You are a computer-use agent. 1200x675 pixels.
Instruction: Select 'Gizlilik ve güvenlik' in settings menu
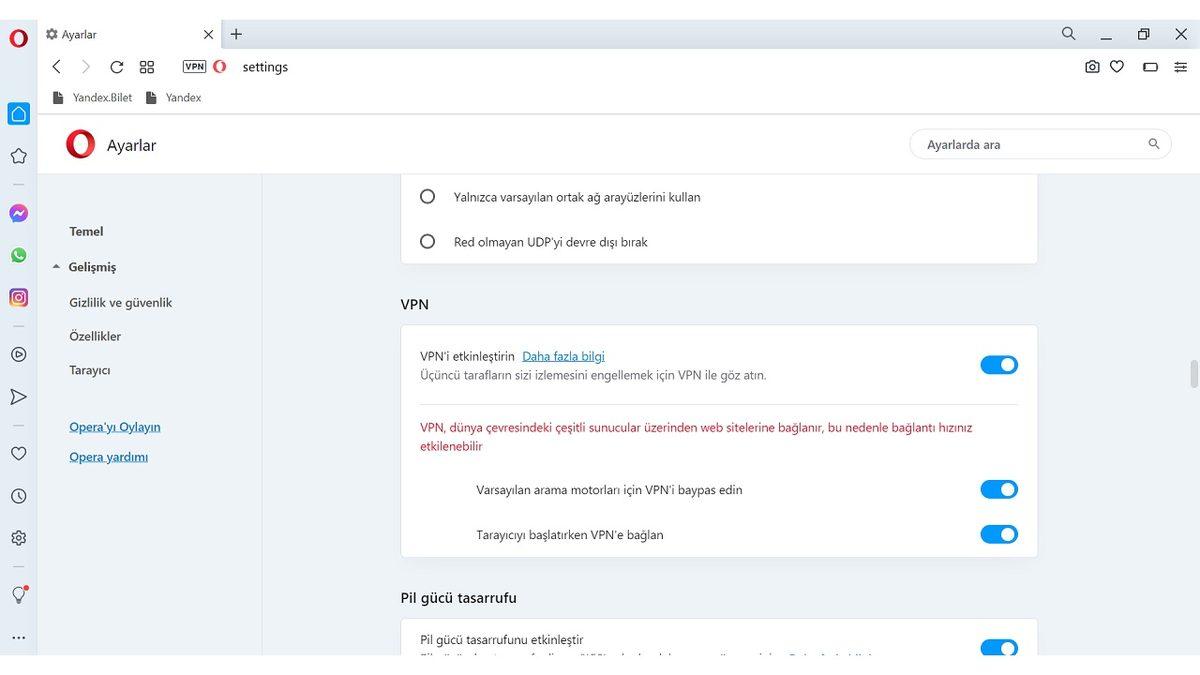pos(121,302)
